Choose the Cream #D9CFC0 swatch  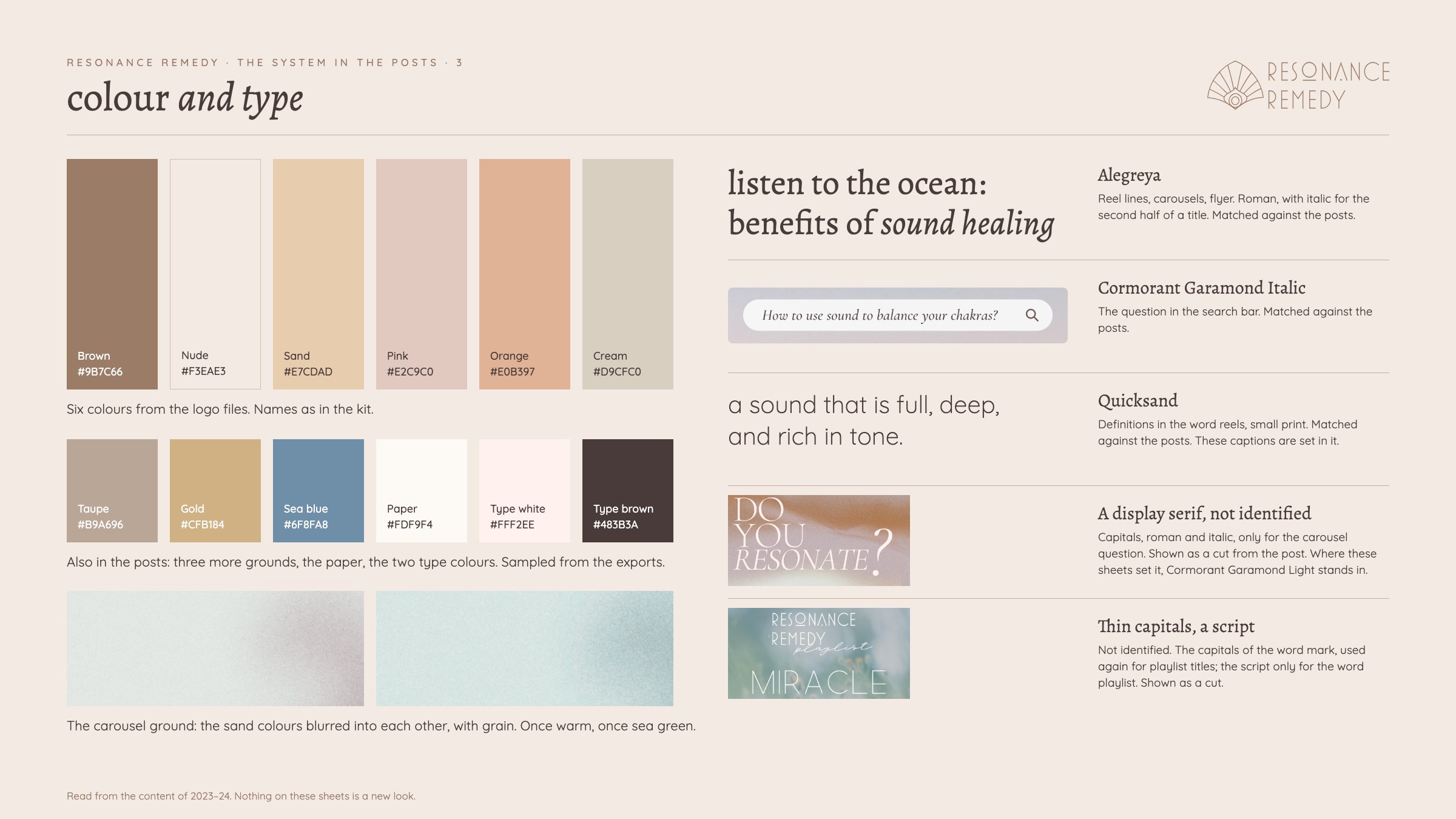(628, 274)
